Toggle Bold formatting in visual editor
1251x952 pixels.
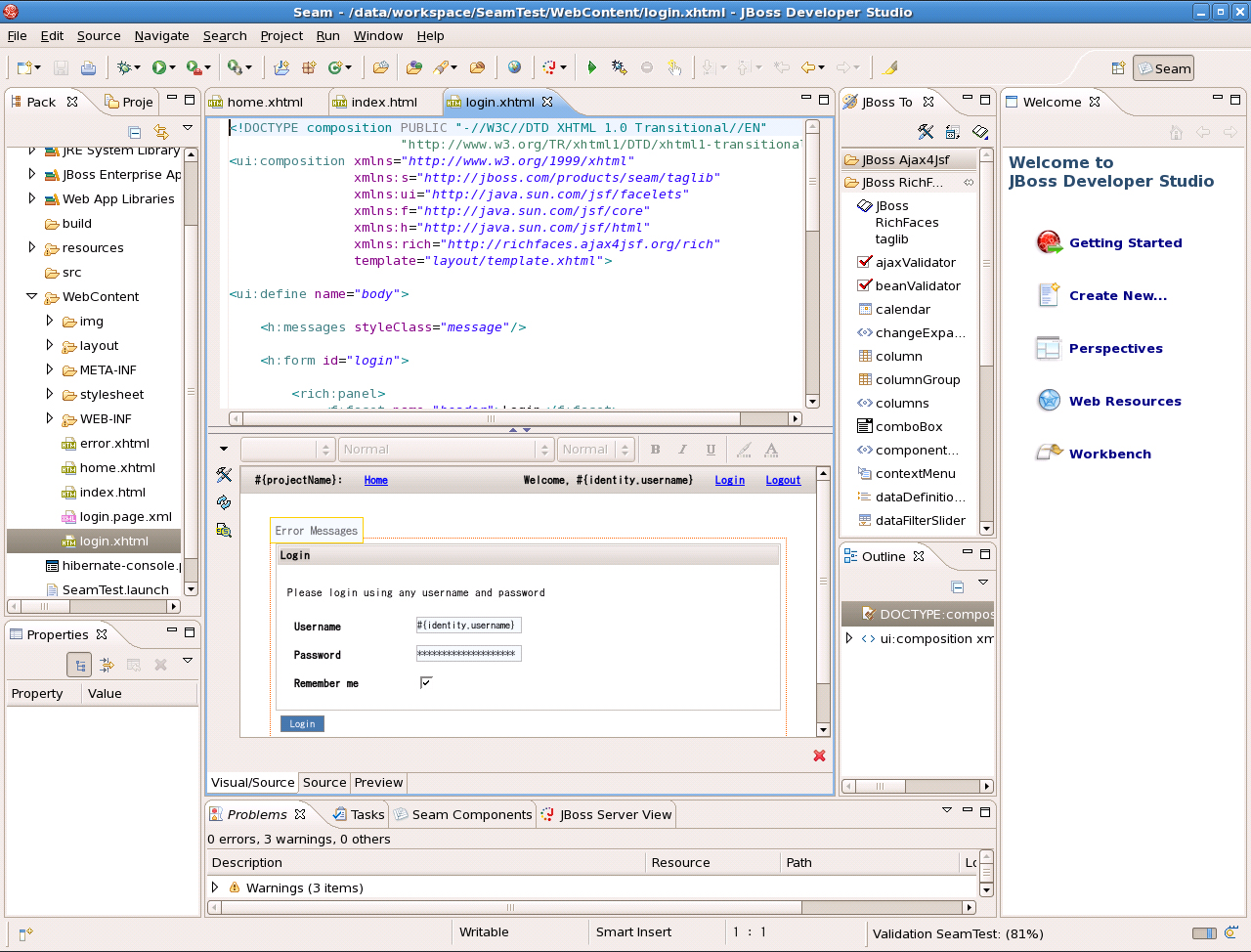(x=655, y=450)
